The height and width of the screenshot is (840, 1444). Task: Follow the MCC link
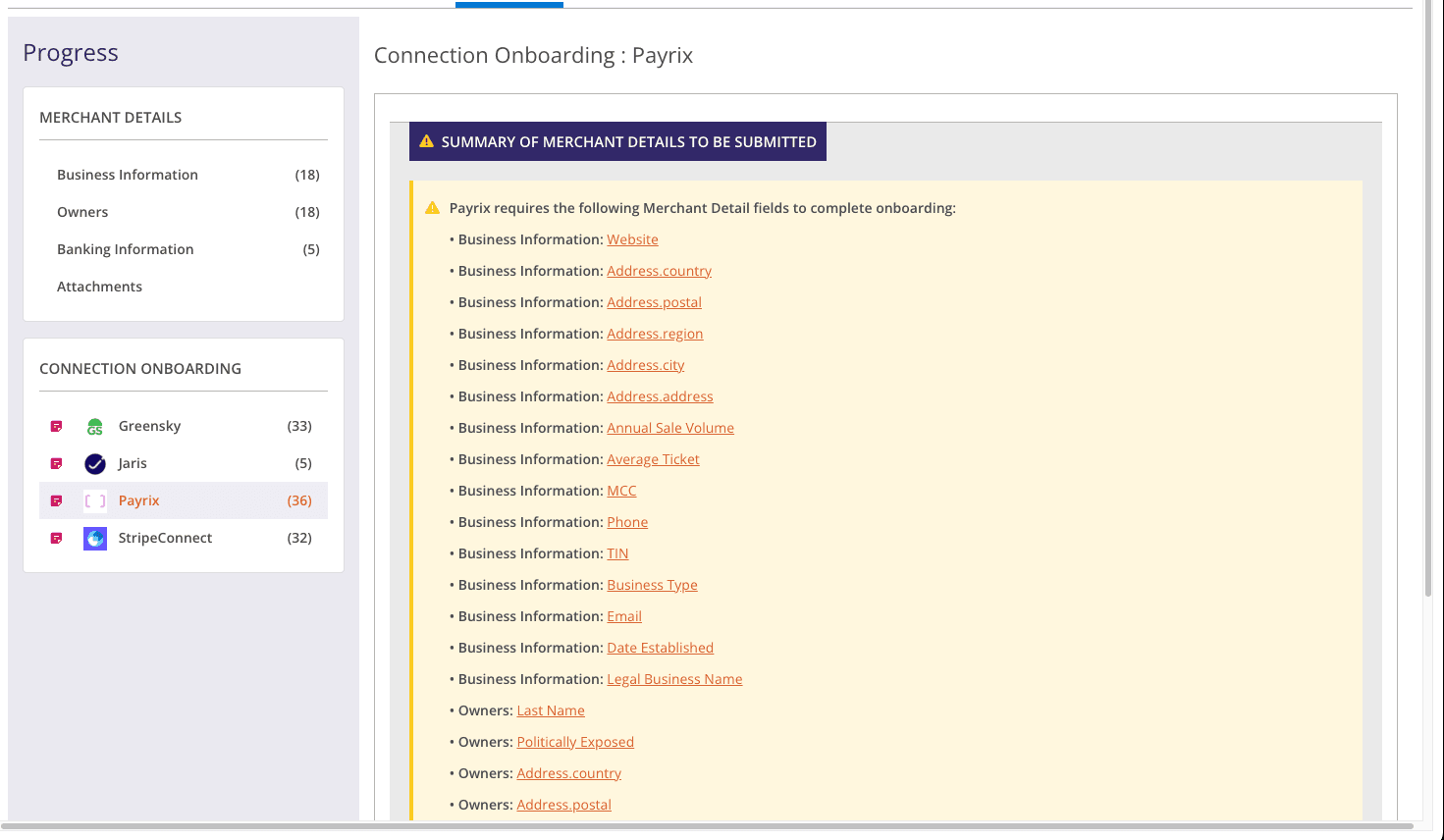click(x=621, y=491)
